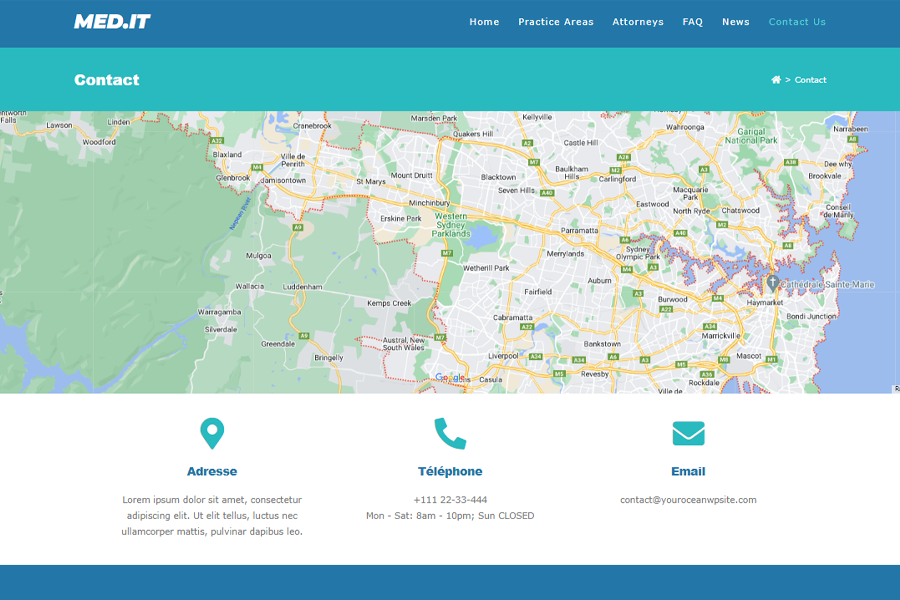Click Cranebrook label on the map
This screenshot has height=600, width=900.
[312, 126]
